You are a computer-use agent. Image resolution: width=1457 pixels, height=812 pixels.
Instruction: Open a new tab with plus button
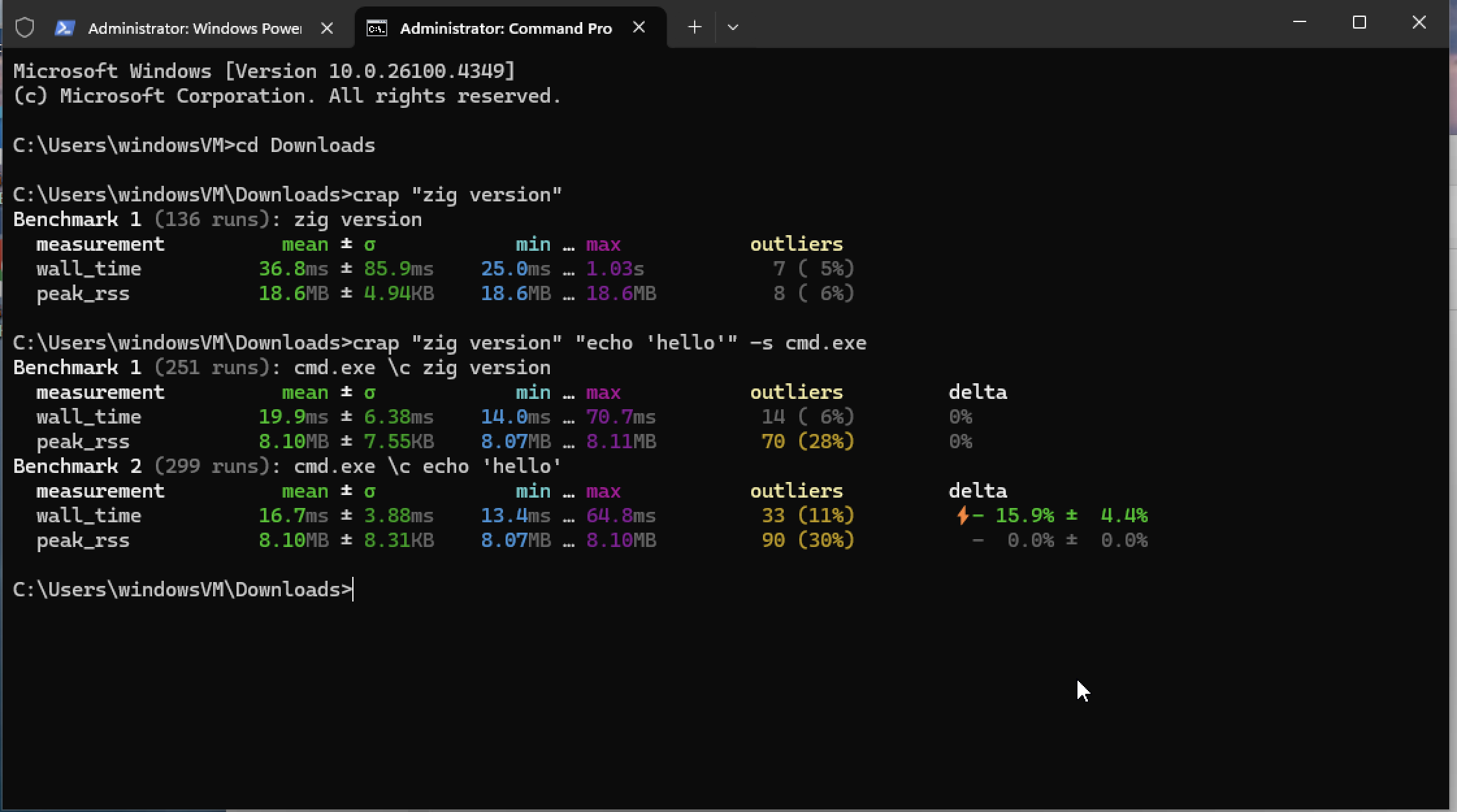pyautogui.click(x=695, y=27)
